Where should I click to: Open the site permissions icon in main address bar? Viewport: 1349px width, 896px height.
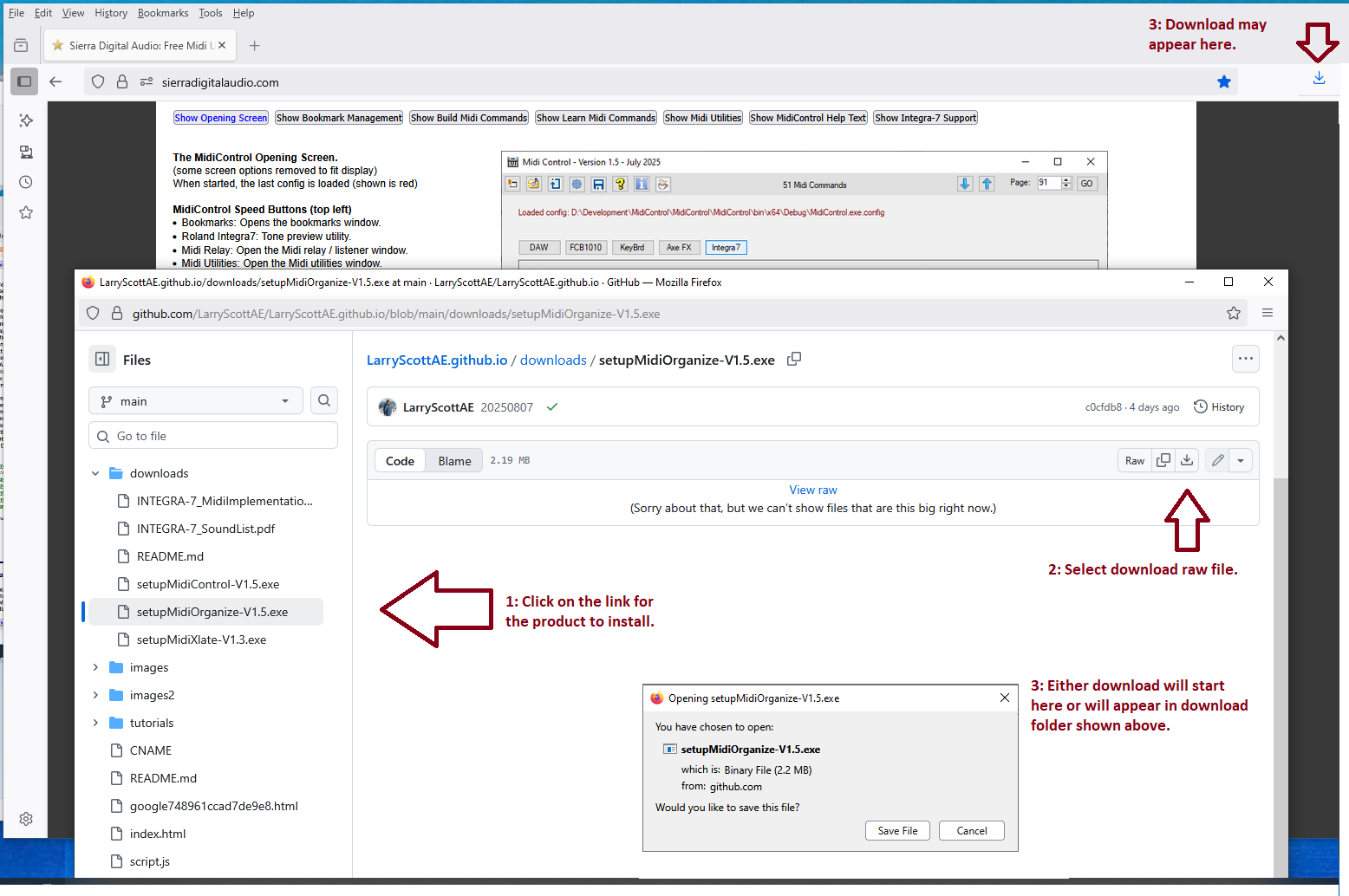(147, 81)
